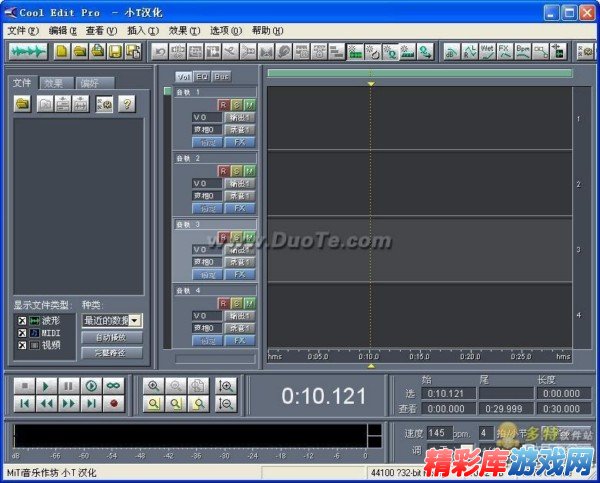
Task: Toggle the 视频 file type checkbox
Action: point(21,344)
